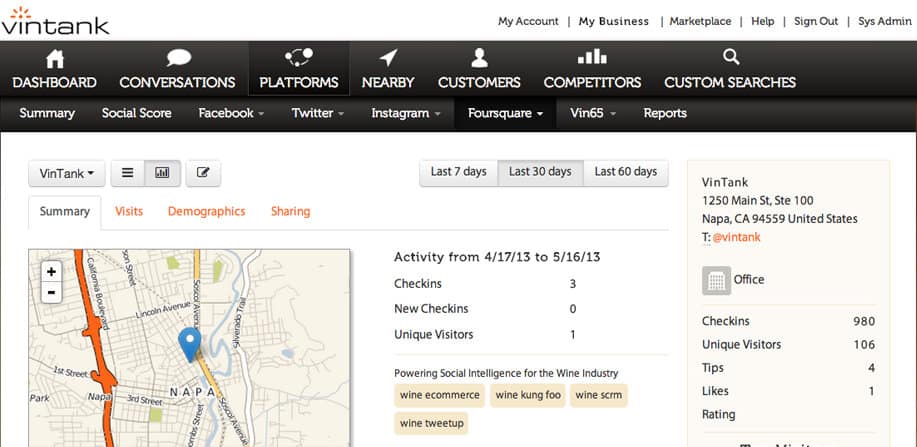Click the wine ecommerce tag
The image size is (917, 447).
tap(440, 395)
